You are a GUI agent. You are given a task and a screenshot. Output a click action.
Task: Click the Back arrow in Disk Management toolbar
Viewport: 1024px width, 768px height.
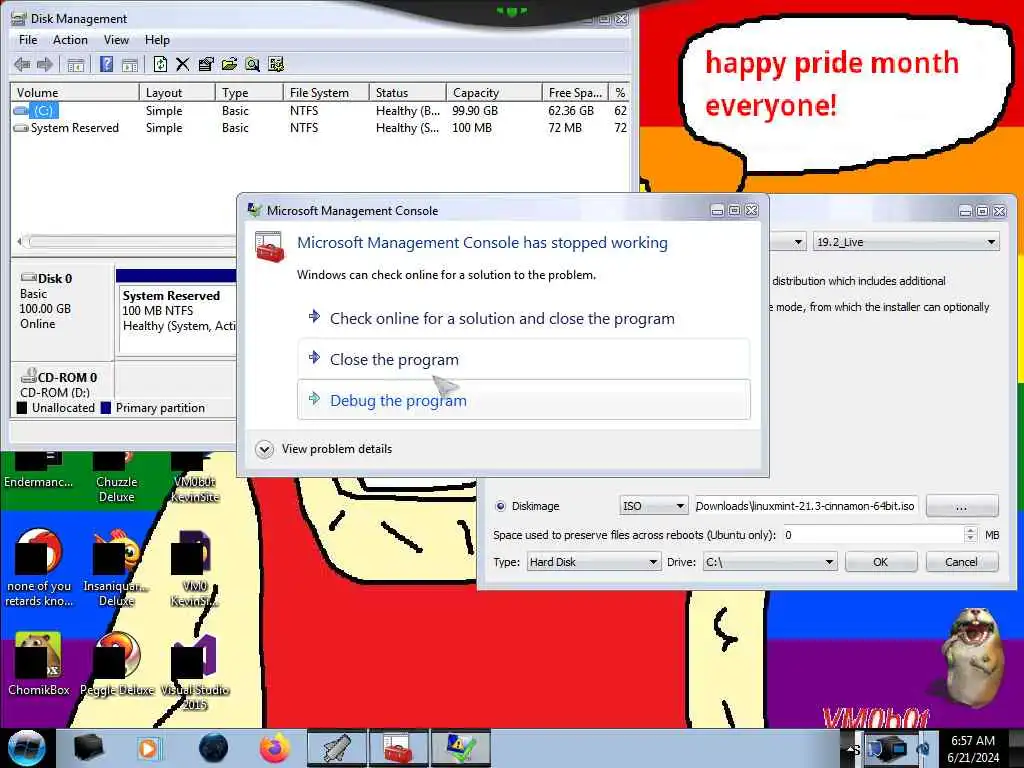[22, 64]
